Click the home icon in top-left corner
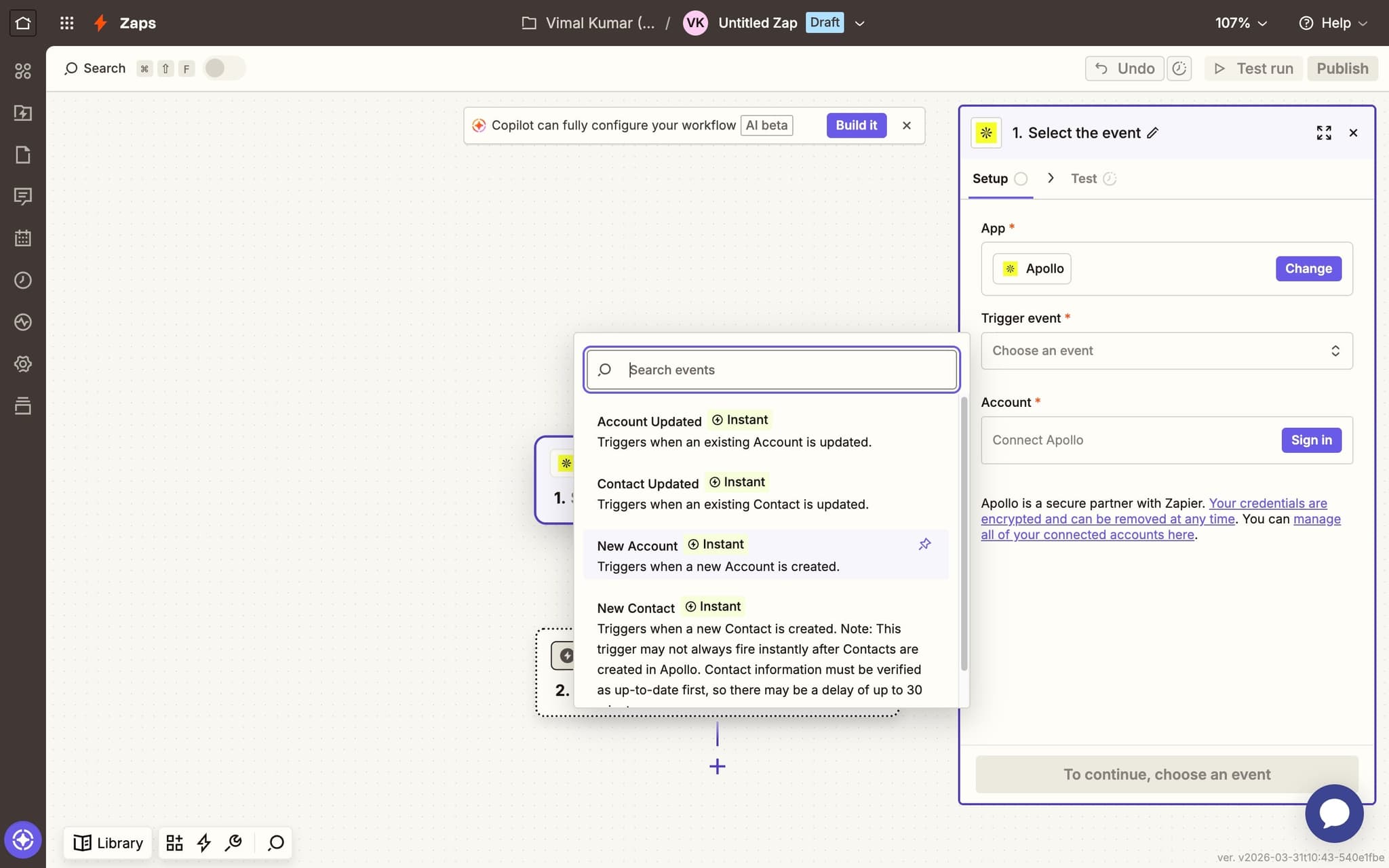Viewport: 1389px width, 868px height. (x=22, y=23)
